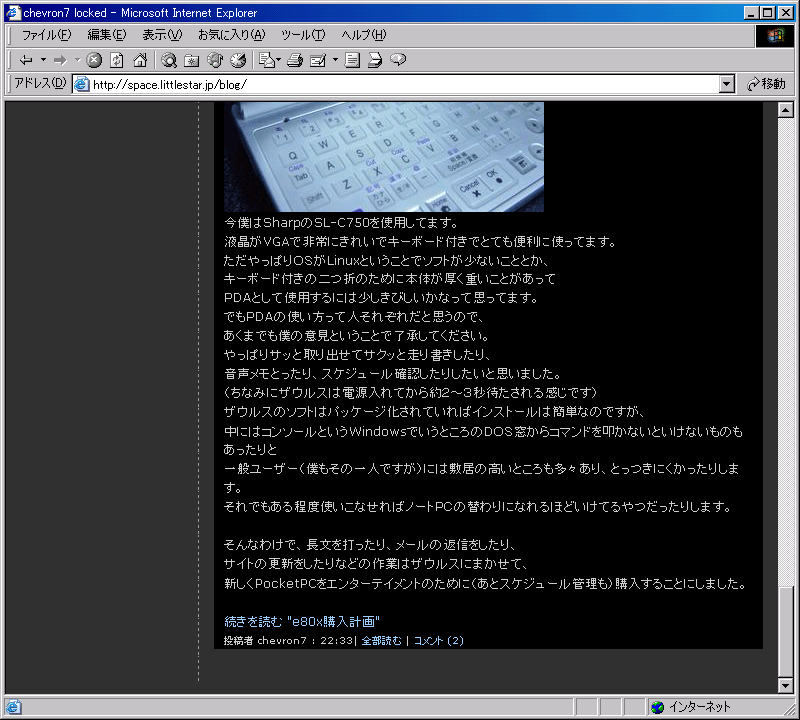
Task: Click the インターネット zone globe icon
Action: (x=658, y=707)
